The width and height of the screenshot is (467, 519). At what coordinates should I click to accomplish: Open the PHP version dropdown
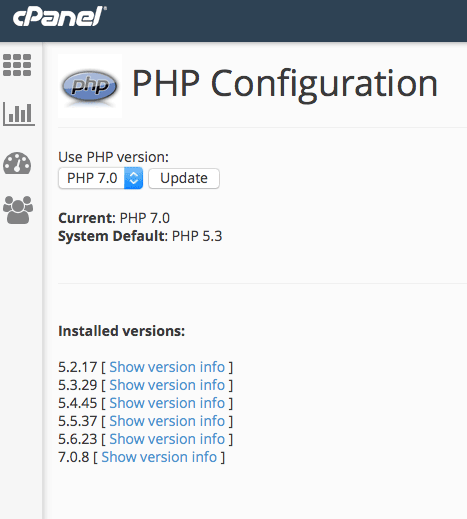(x=101, y=178)
